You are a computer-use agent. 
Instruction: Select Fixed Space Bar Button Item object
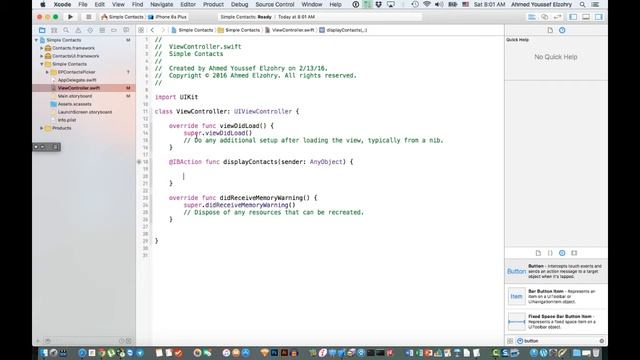pos(556,322)
